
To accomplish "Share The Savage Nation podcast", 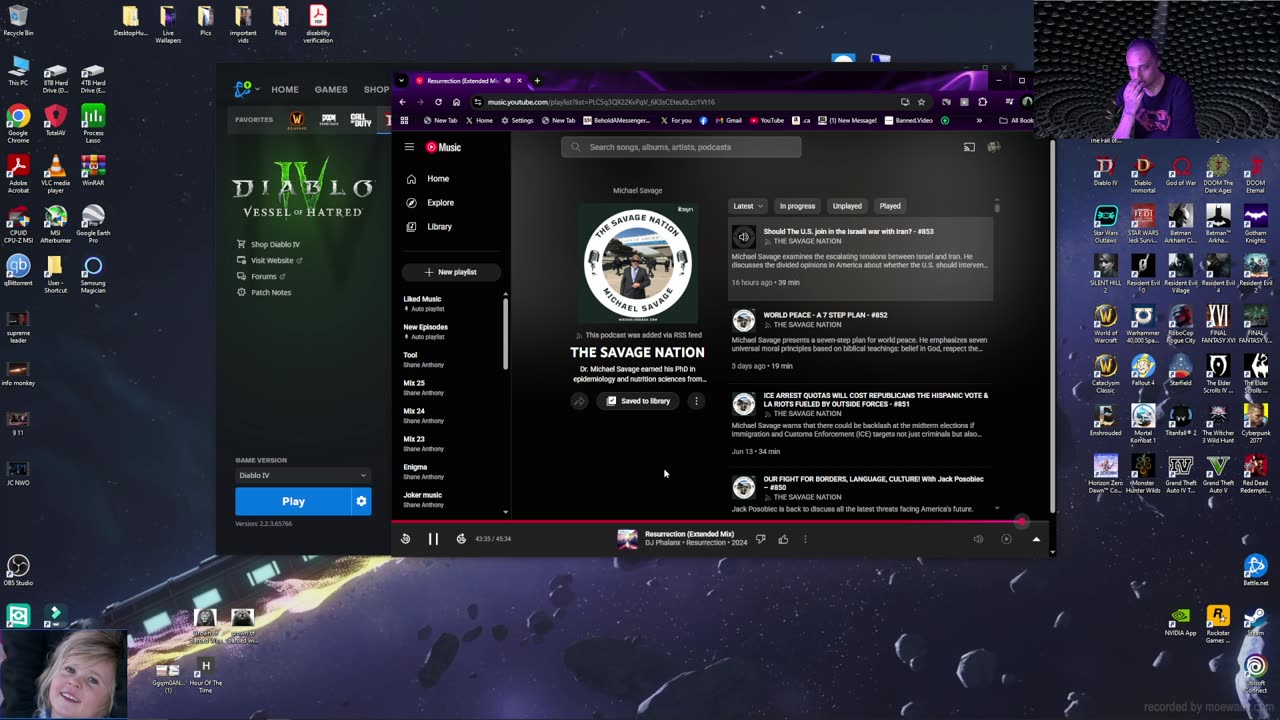I will pos(579,401).
